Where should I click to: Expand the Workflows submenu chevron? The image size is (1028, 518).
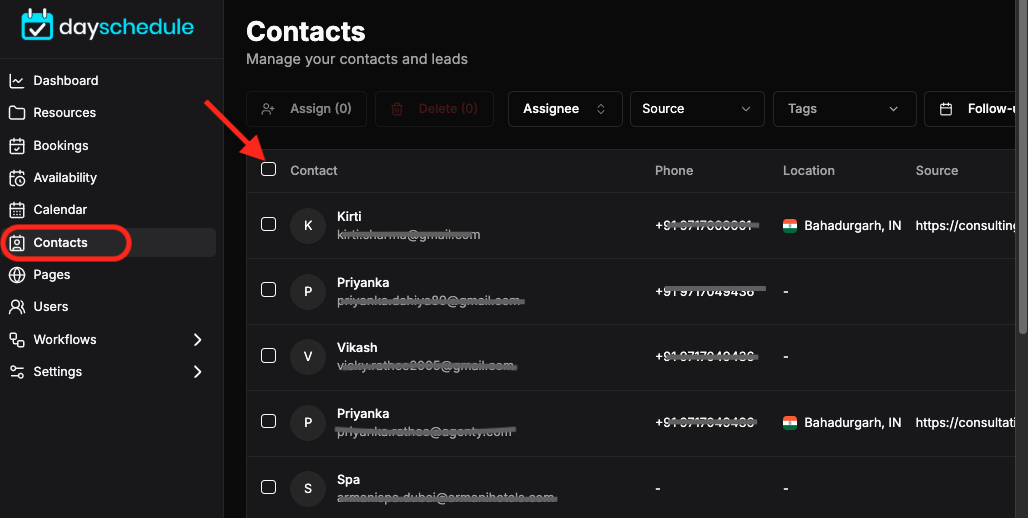(x=197, y=340)
